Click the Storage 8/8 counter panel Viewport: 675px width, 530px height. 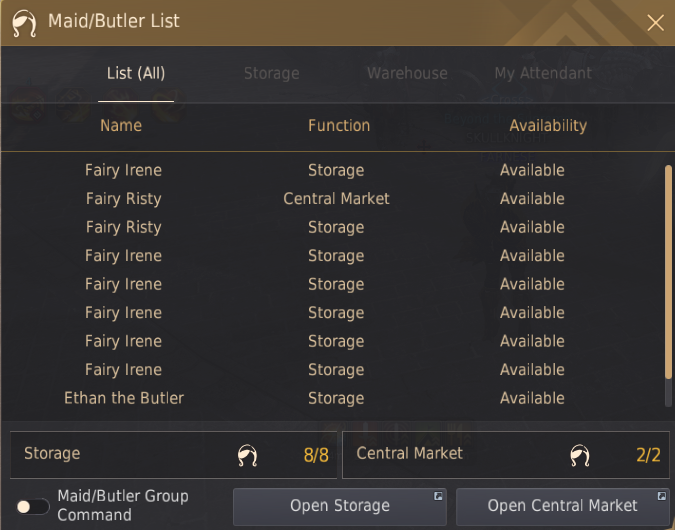(x=173, y=455)
